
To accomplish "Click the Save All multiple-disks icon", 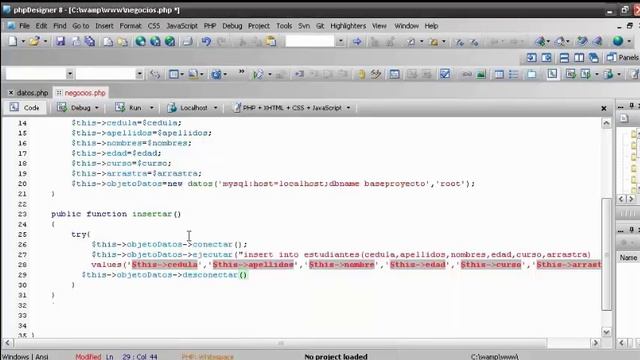I will click(x=89, y=41).
